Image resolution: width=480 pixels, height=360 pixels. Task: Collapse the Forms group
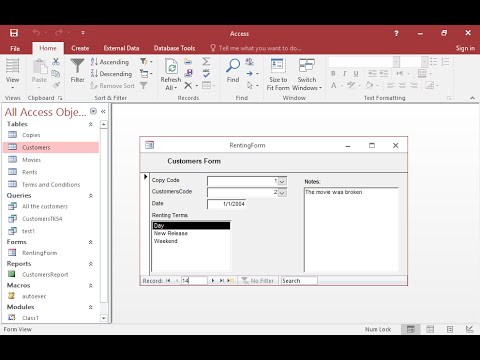pyautogui.click(x=90, y=242)
